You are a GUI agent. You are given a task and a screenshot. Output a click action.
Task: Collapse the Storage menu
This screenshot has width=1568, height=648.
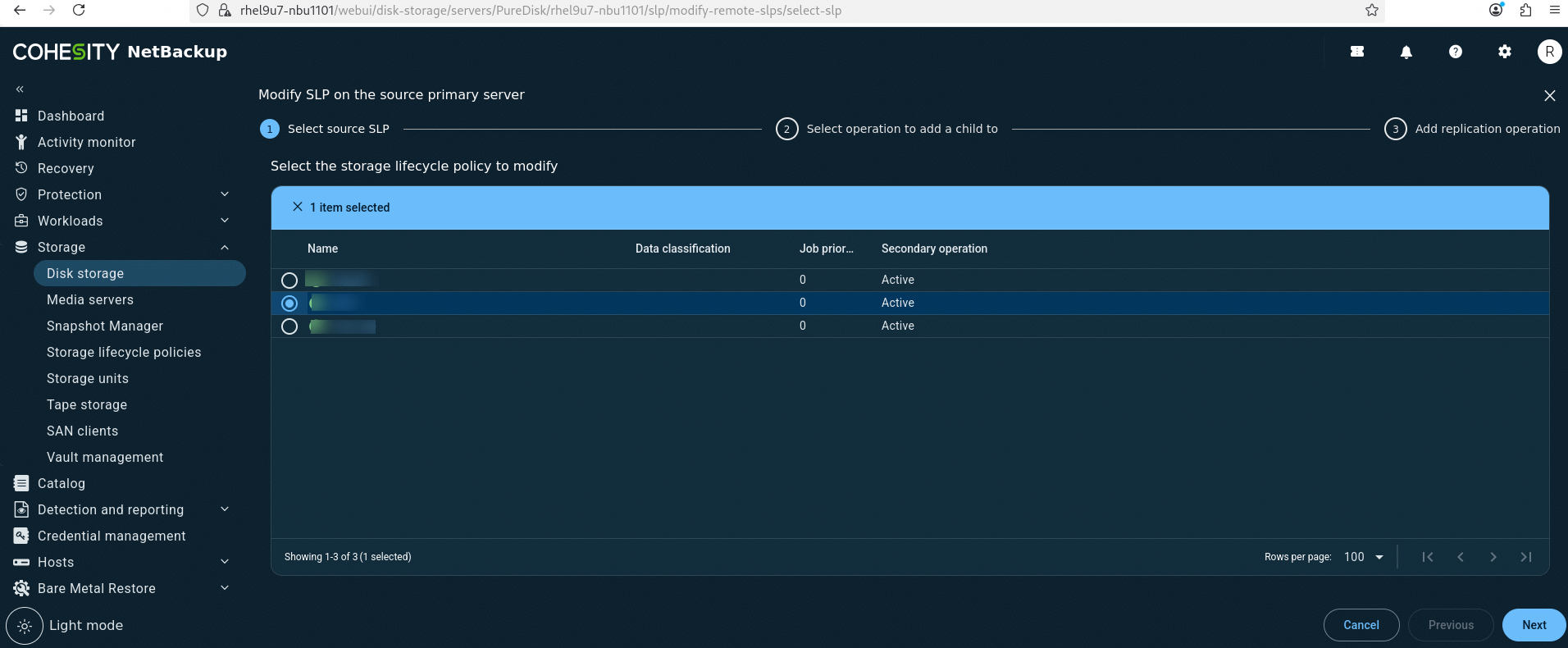click(x=225, y=247)
